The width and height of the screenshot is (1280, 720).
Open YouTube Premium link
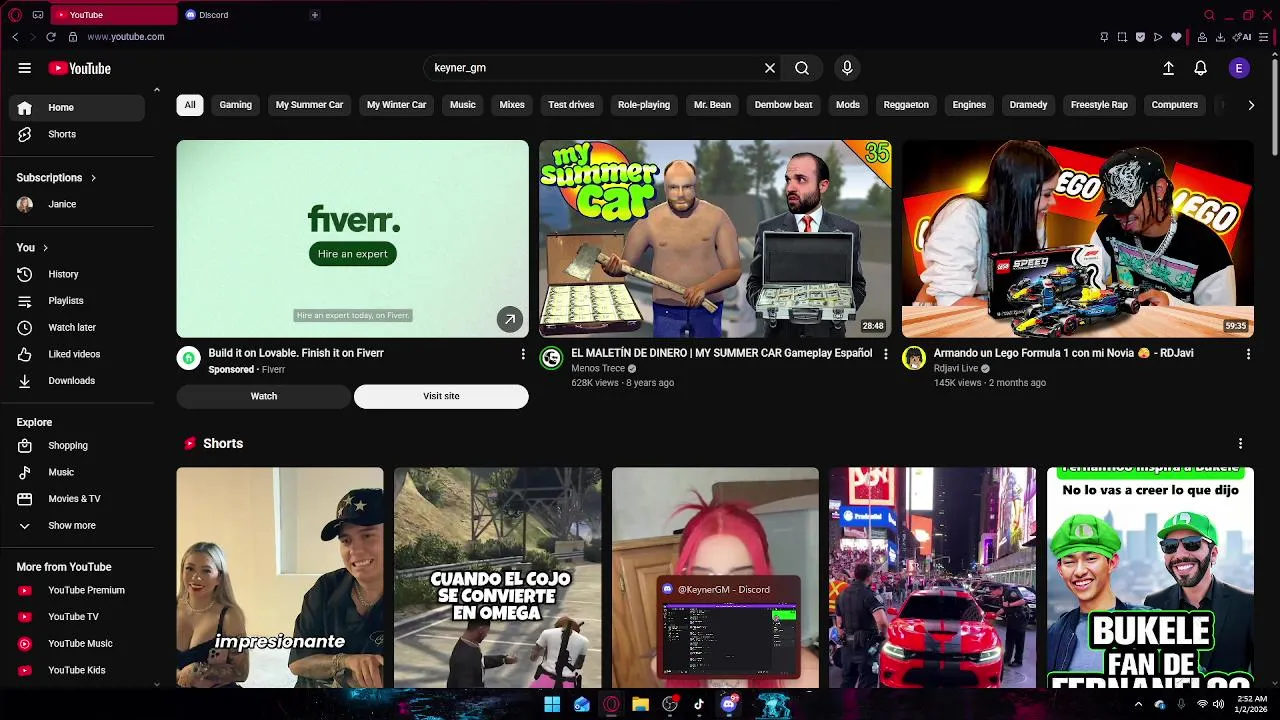pos(76,590)
